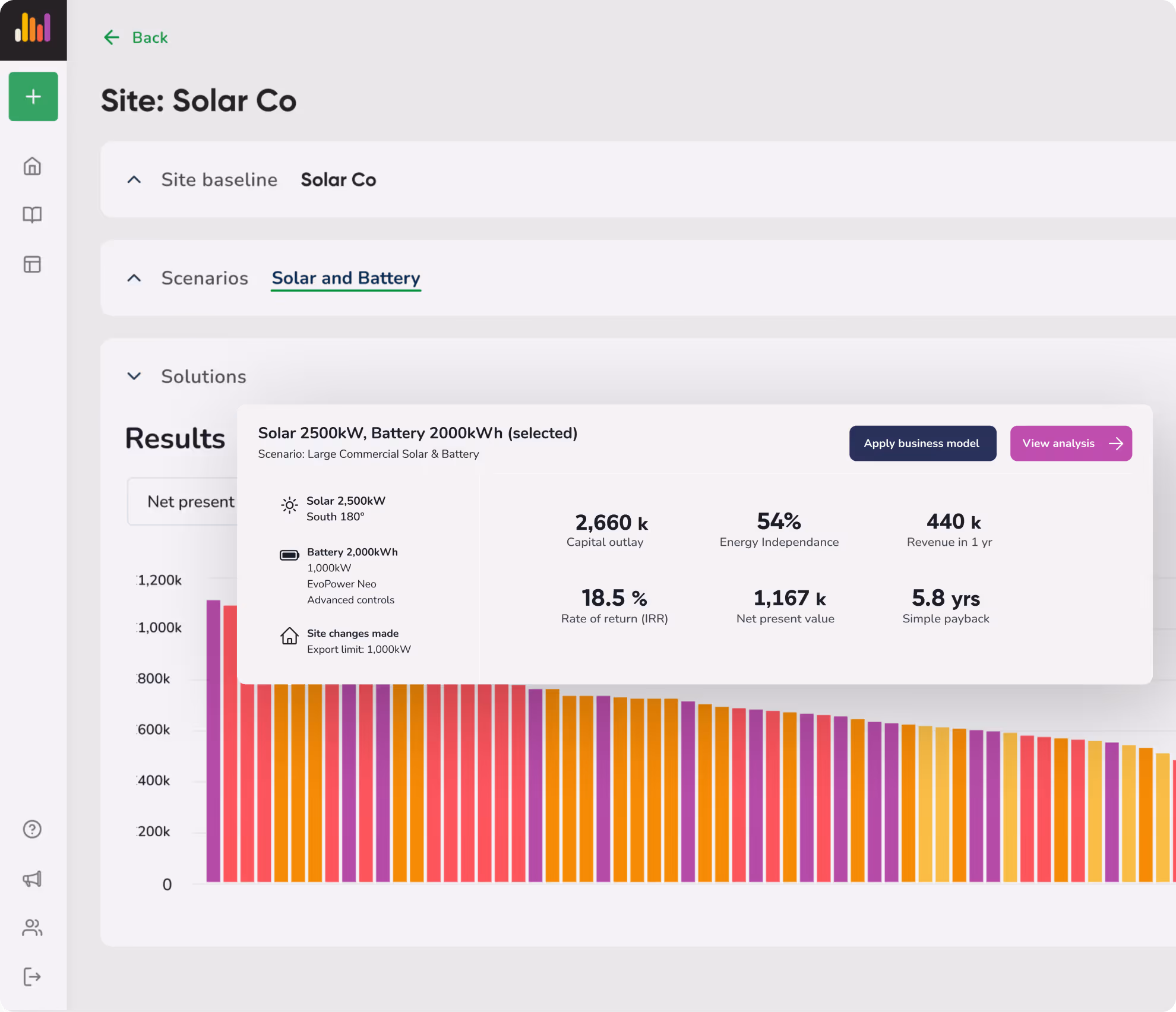This screenshot has height=1012, width=1176.
Task: Open the megaphone announcements icon
Action: pyautogui.click(x=32, y=878)
